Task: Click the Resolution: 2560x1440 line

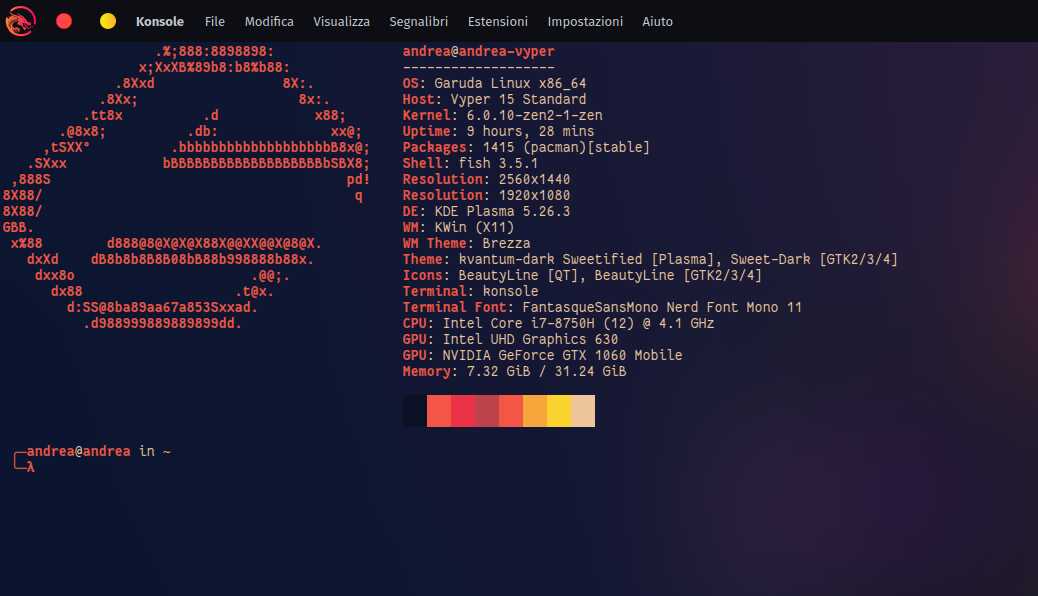Action: point(486,179)
